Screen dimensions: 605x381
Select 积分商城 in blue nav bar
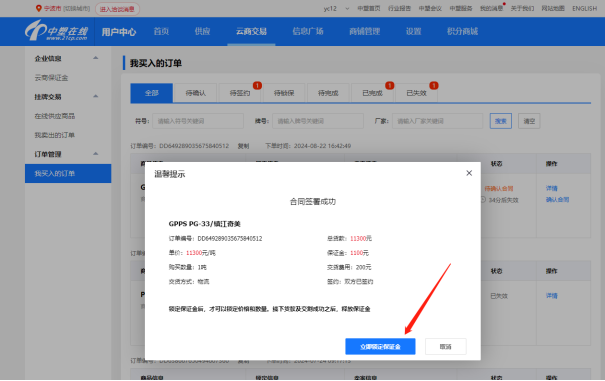[x=462, y=31]
